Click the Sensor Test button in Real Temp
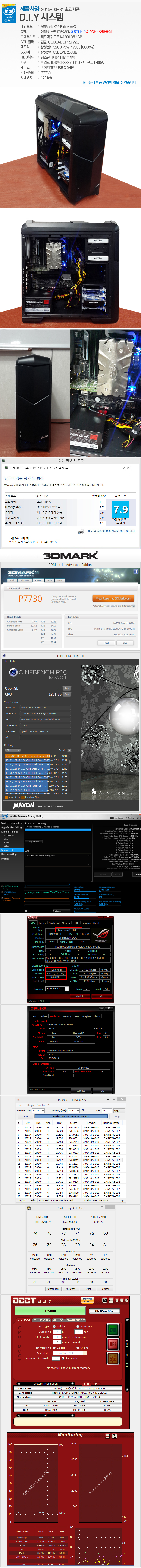This screenshot has width=141, height=1568. click(53, 1289)
